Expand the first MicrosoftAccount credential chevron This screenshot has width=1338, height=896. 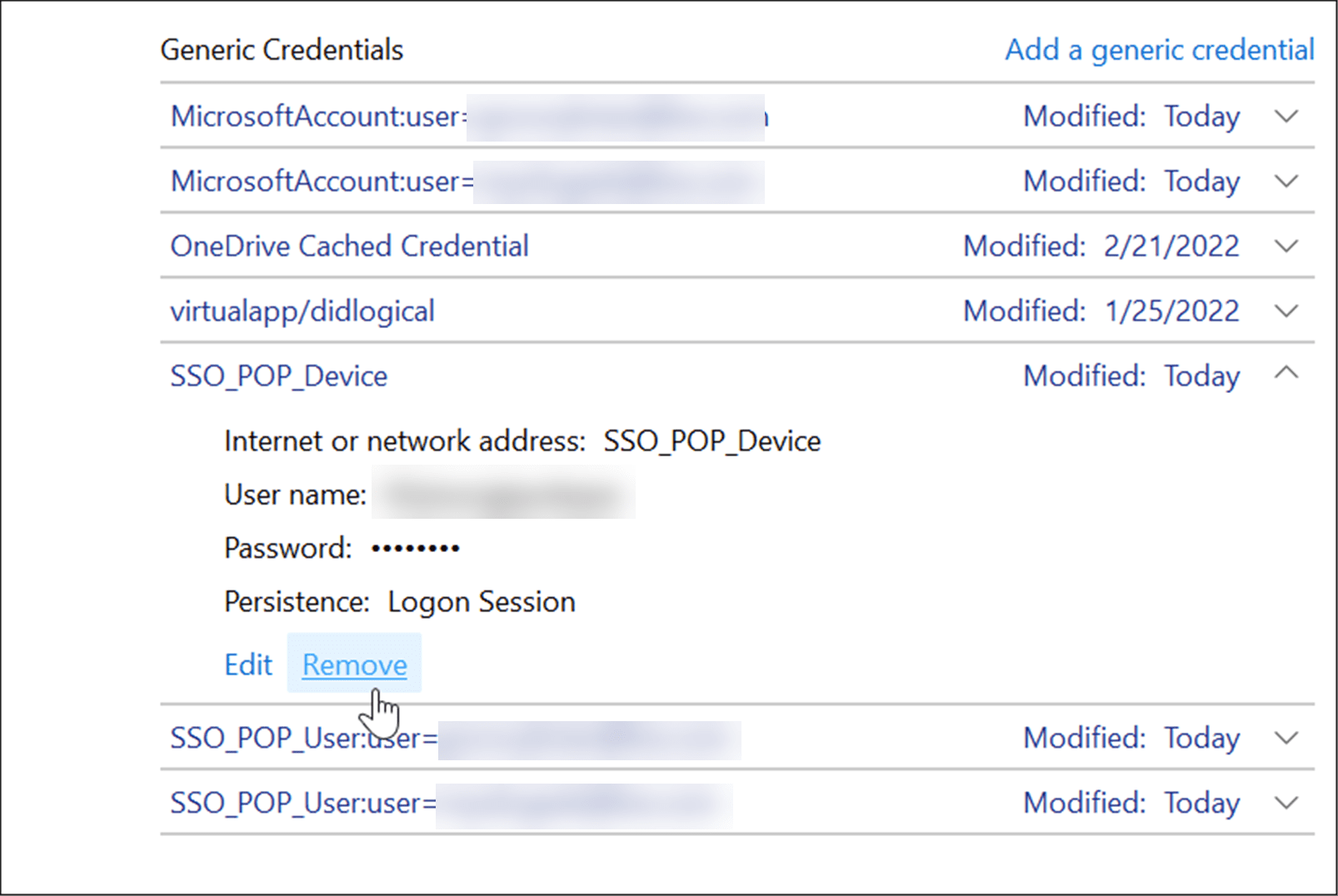(1286, 117)
